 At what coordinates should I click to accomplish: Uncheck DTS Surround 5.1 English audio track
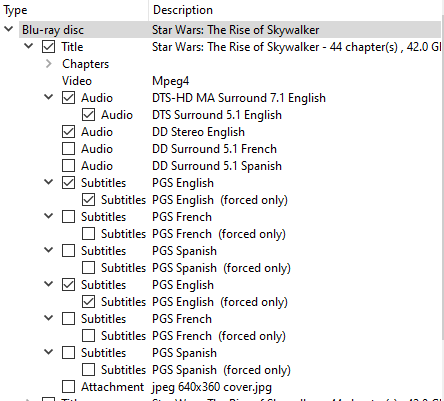88,115
